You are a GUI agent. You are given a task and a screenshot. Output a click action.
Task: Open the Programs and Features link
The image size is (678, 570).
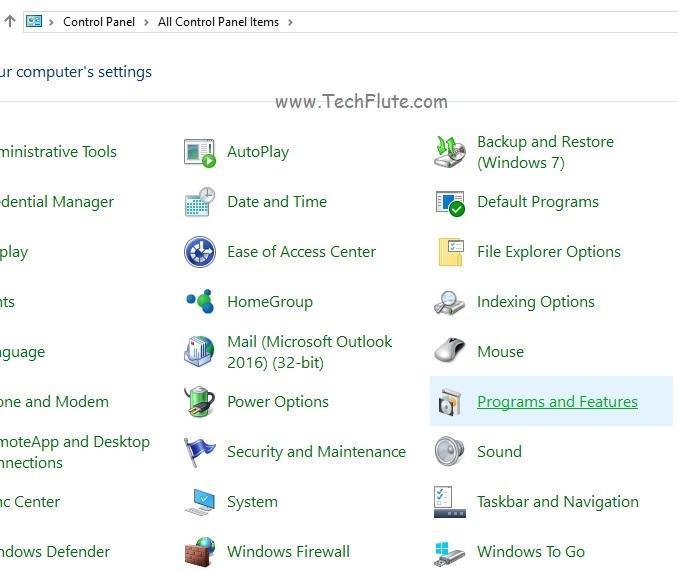(557, 402)
